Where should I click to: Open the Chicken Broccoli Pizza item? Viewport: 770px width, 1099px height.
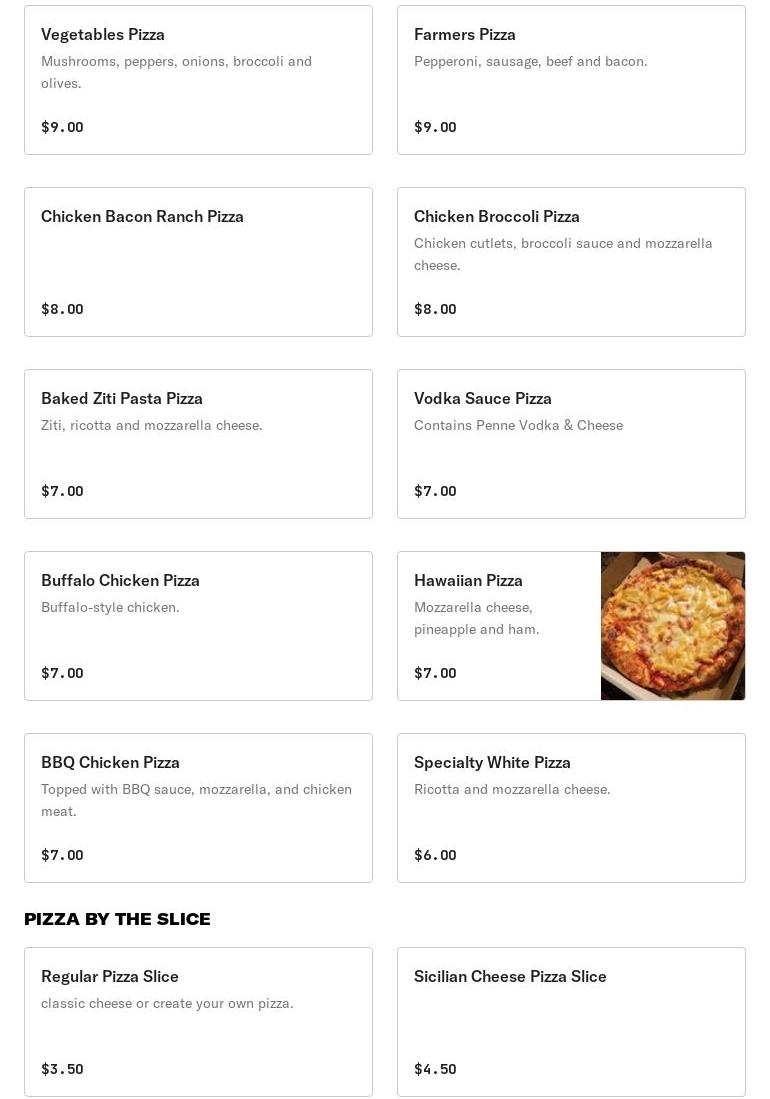point(571,262)
